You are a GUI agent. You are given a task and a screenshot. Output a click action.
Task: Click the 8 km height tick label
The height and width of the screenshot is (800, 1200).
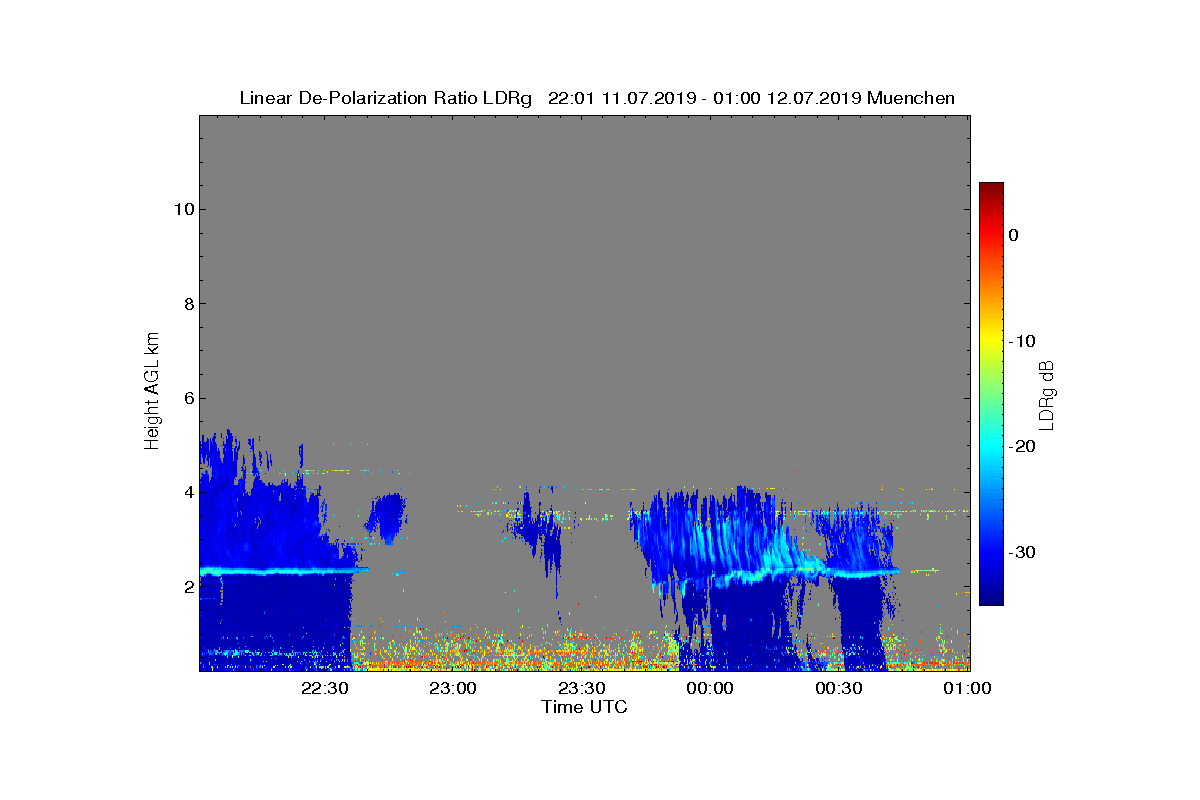click(187, 303)
